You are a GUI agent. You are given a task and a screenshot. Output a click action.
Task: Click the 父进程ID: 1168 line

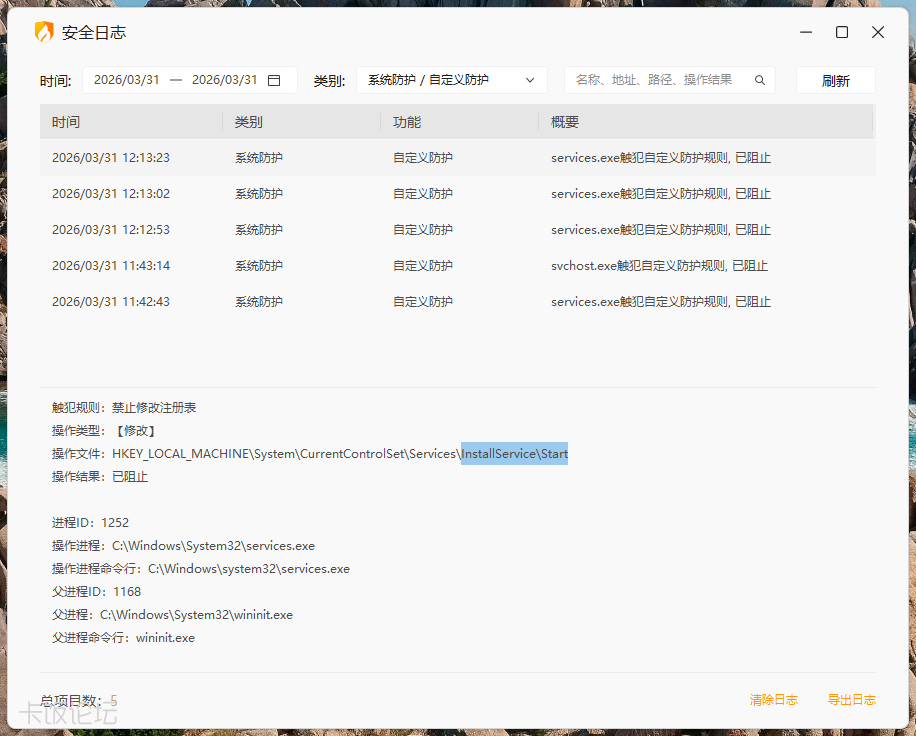(96, 592)
